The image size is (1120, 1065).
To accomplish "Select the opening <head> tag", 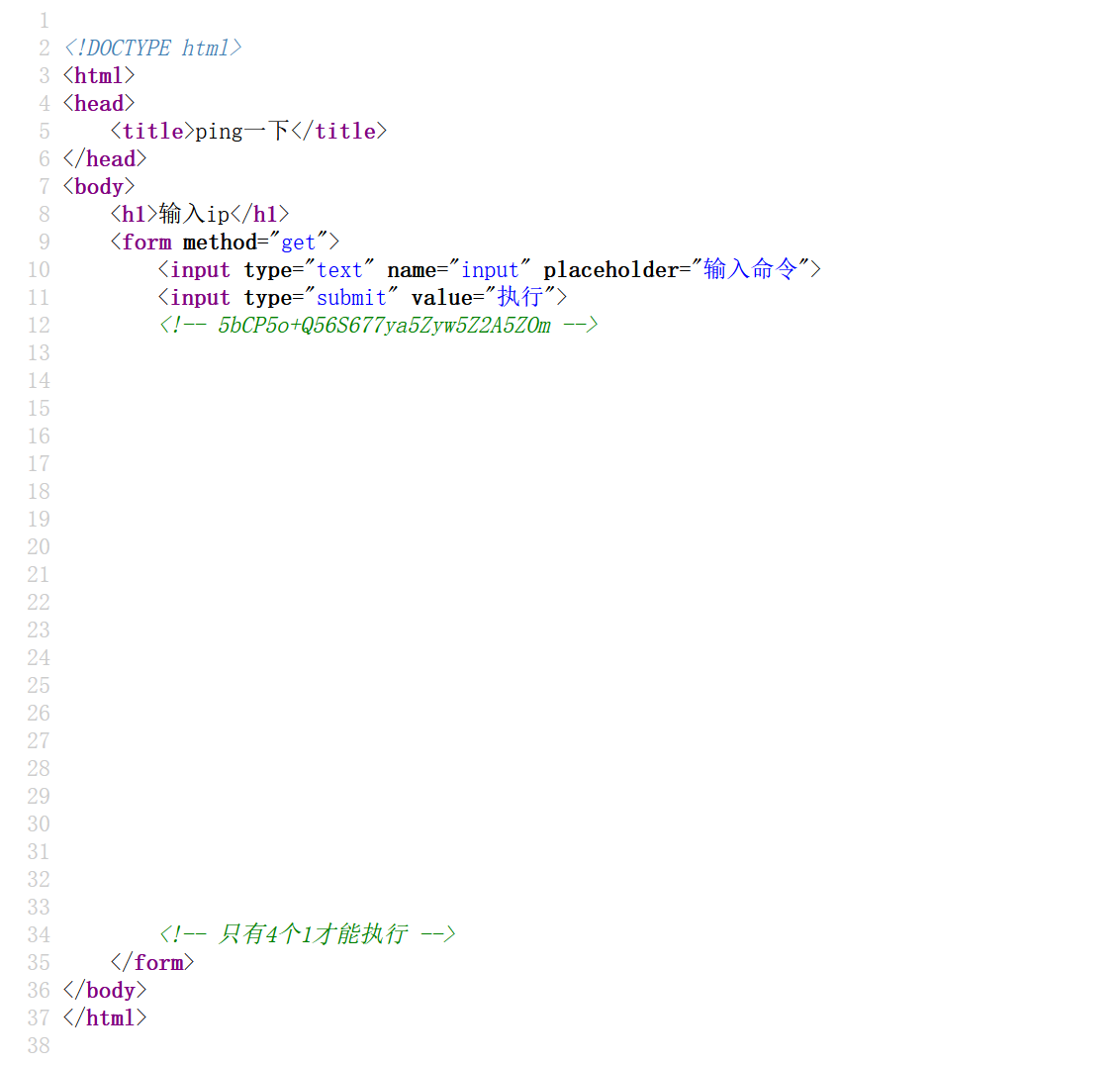I will 99,104.
